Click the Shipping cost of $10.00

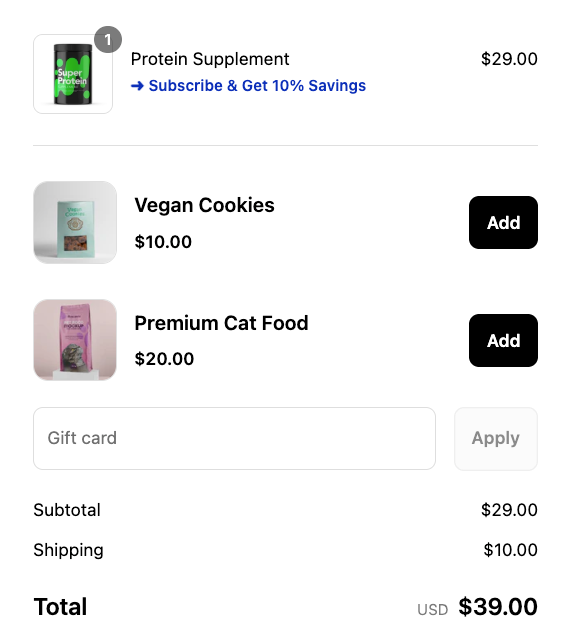(x=510, y=550)
